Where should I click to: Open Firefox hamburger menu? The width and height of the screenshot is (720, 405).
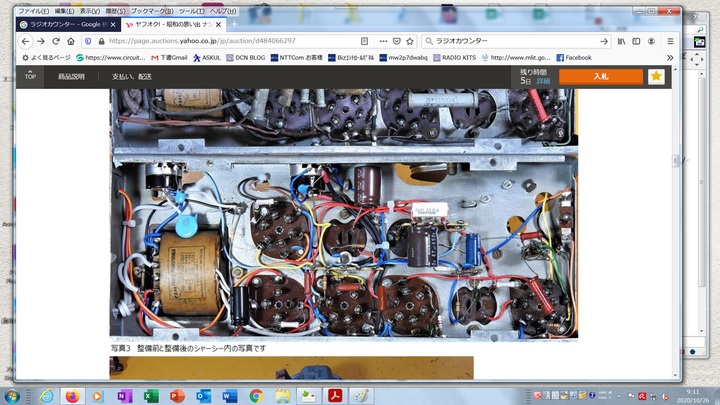click(669, 41)
